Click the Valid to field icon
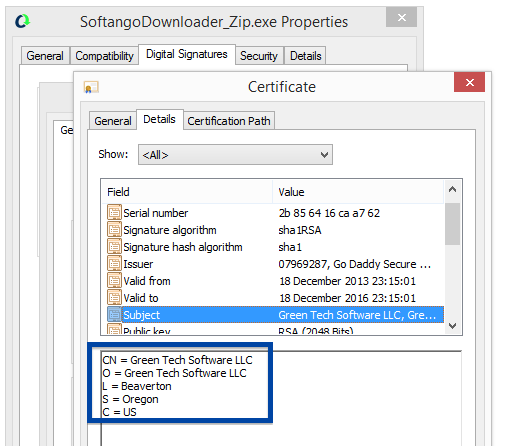This screenshot has height=446, width=506. [x=114, y=298]
